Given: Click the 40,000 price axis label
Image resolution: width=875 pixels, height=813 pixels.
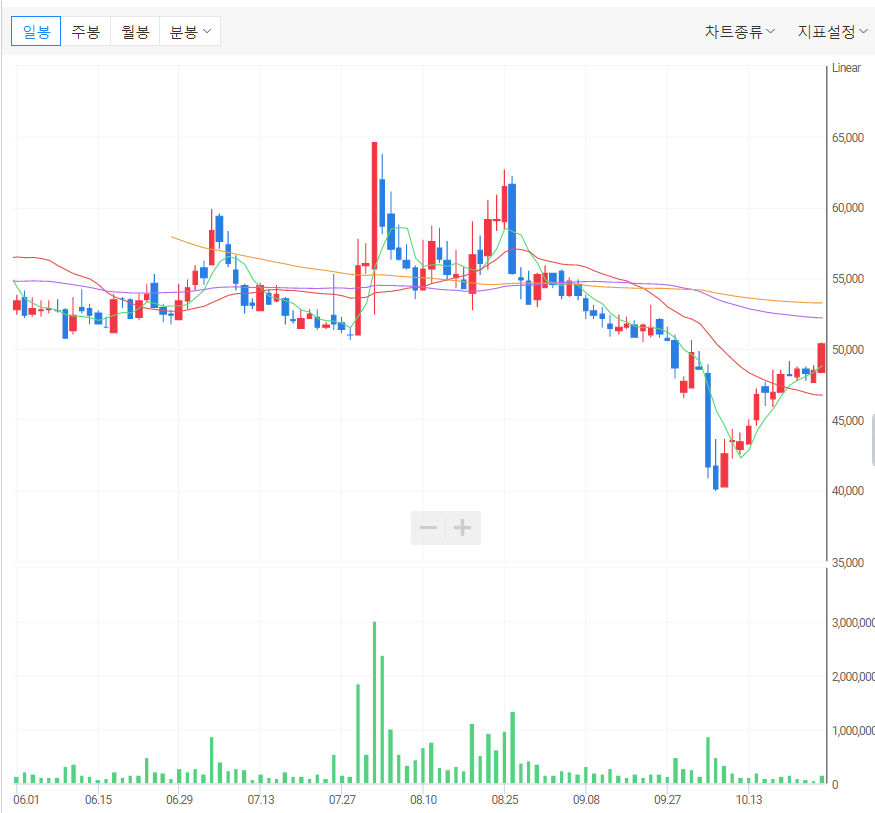Looking at the screenshot, I should [x=848, y=491].
